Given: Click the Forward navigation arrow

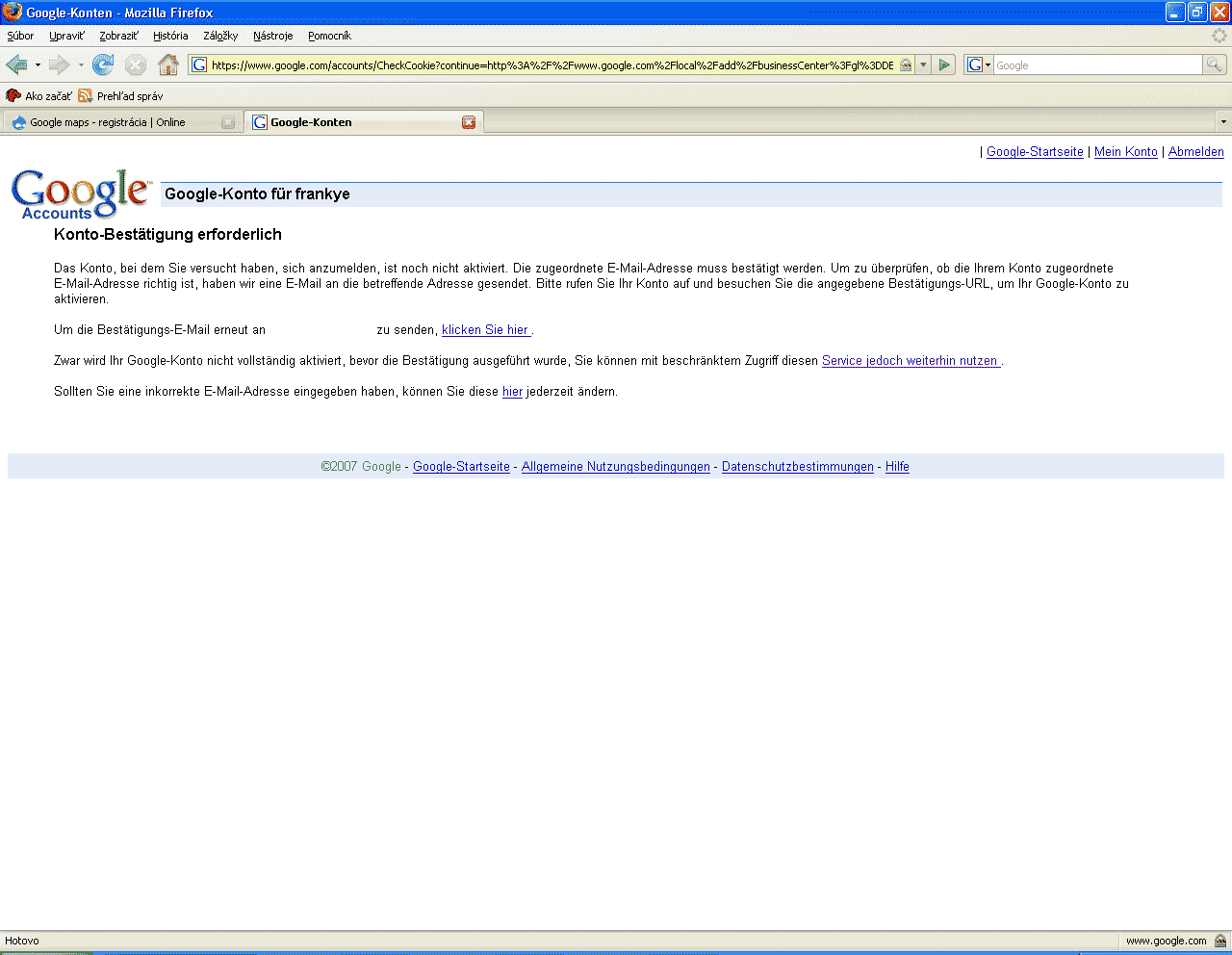Looking at the screenshot, I should [59, 65].
